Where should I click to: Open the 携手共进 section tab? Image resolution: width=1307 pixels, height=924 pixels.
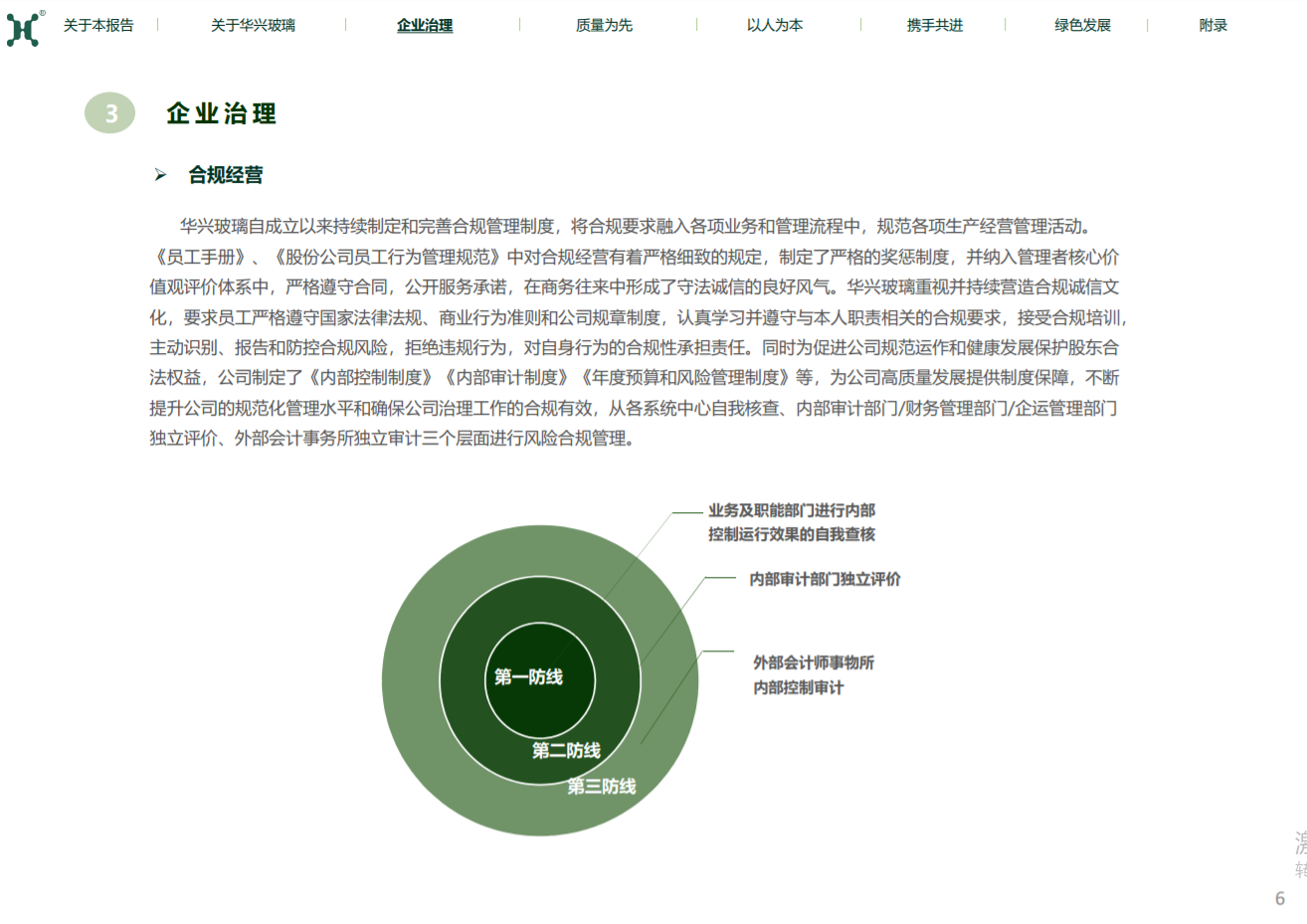935,25
